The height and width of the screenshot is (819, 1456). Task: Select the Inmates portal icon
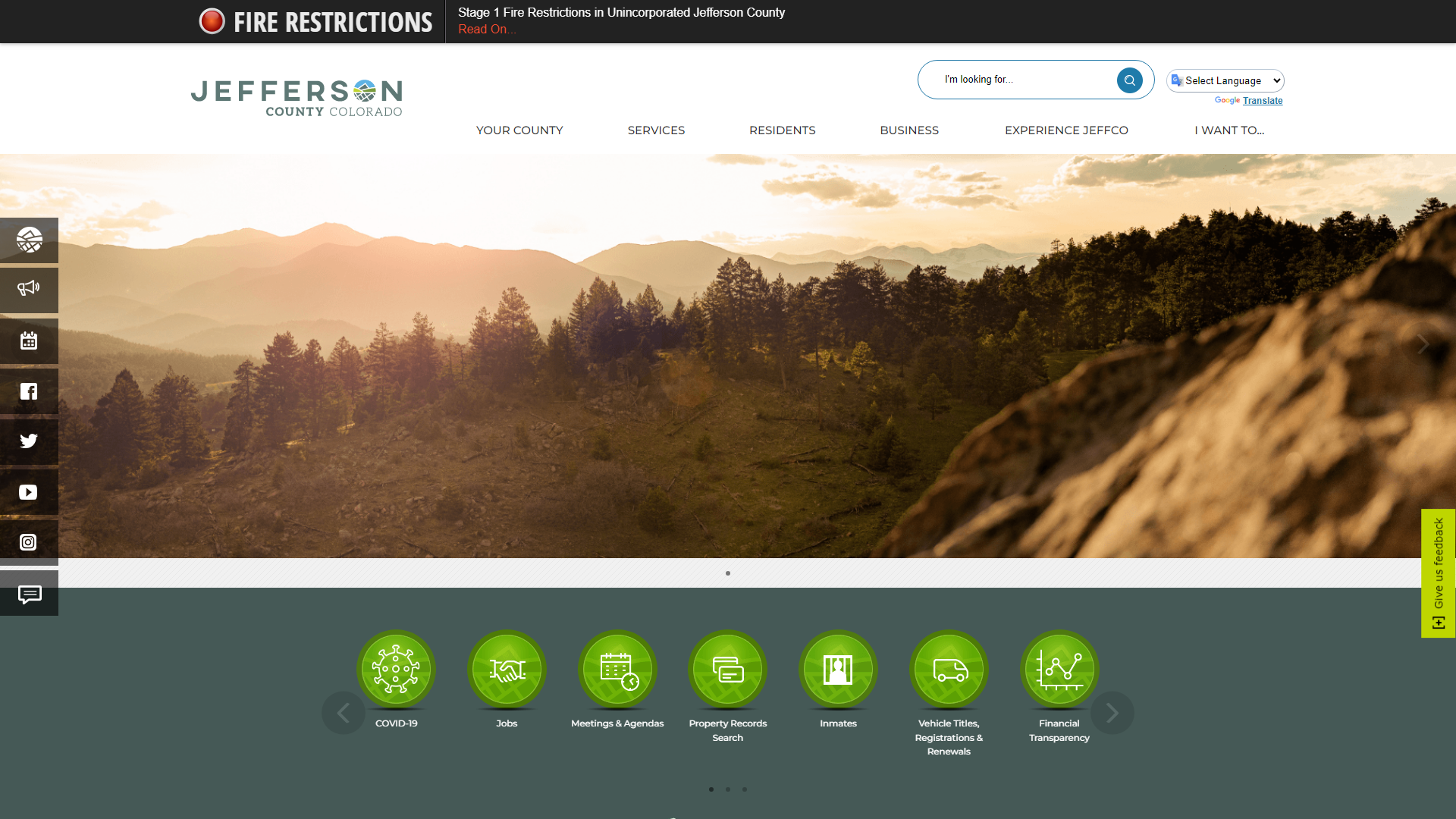tap(838, 668)
